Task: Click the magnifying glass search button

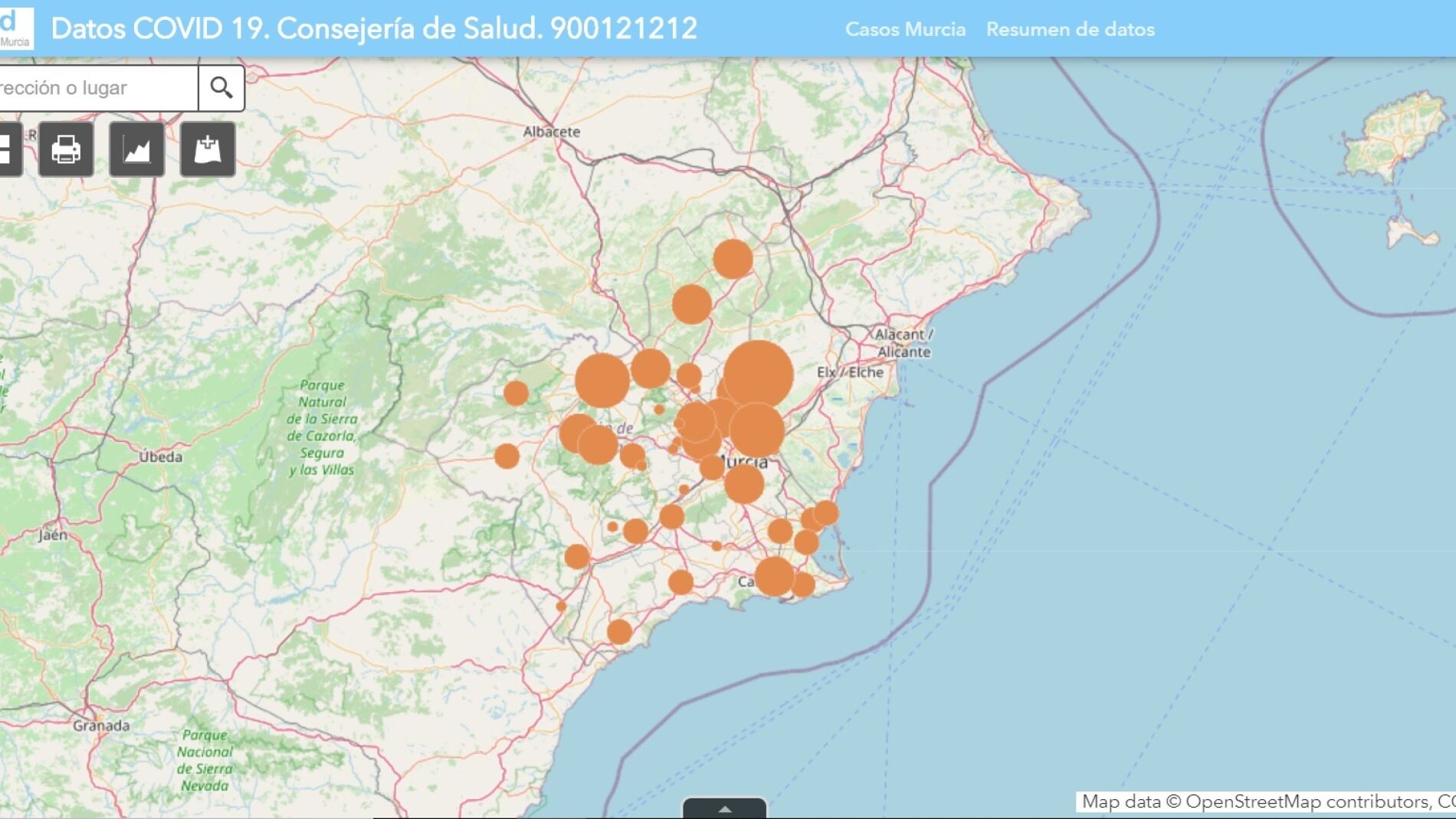Action: 221,88
